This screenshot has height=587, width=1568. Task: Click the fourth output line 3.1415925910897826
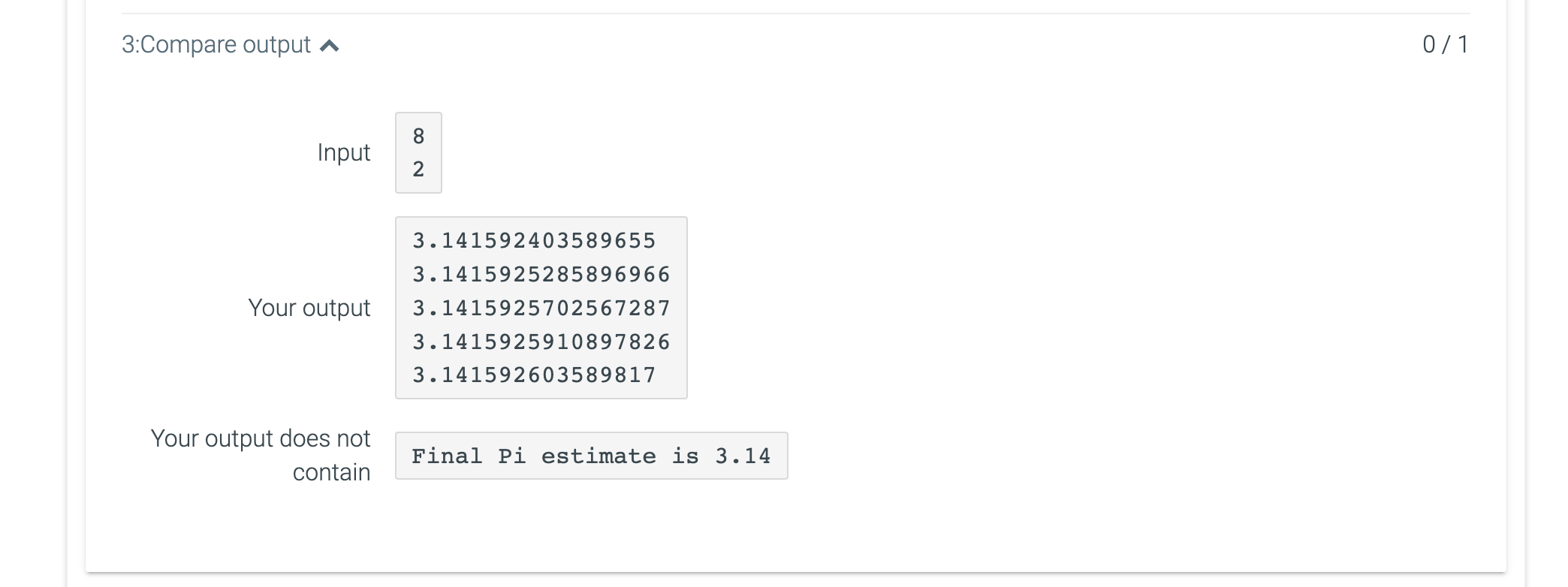541,341
